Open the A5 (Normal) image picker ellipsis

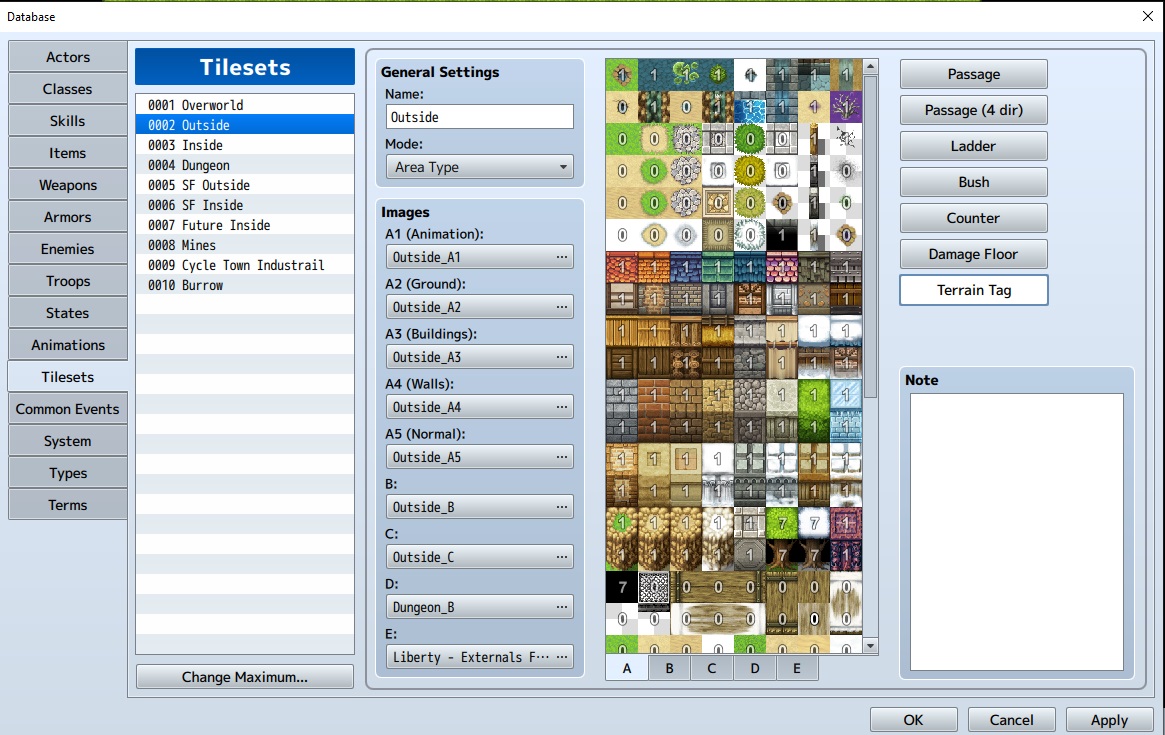point(562,457)
